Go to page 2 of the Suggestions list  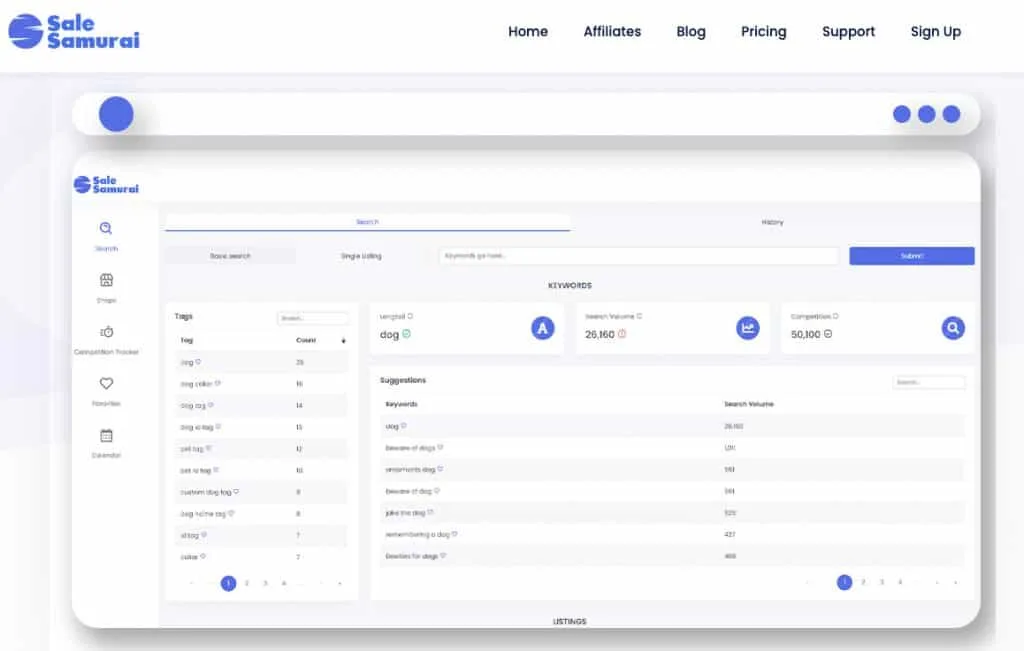[x=863, y=582]
